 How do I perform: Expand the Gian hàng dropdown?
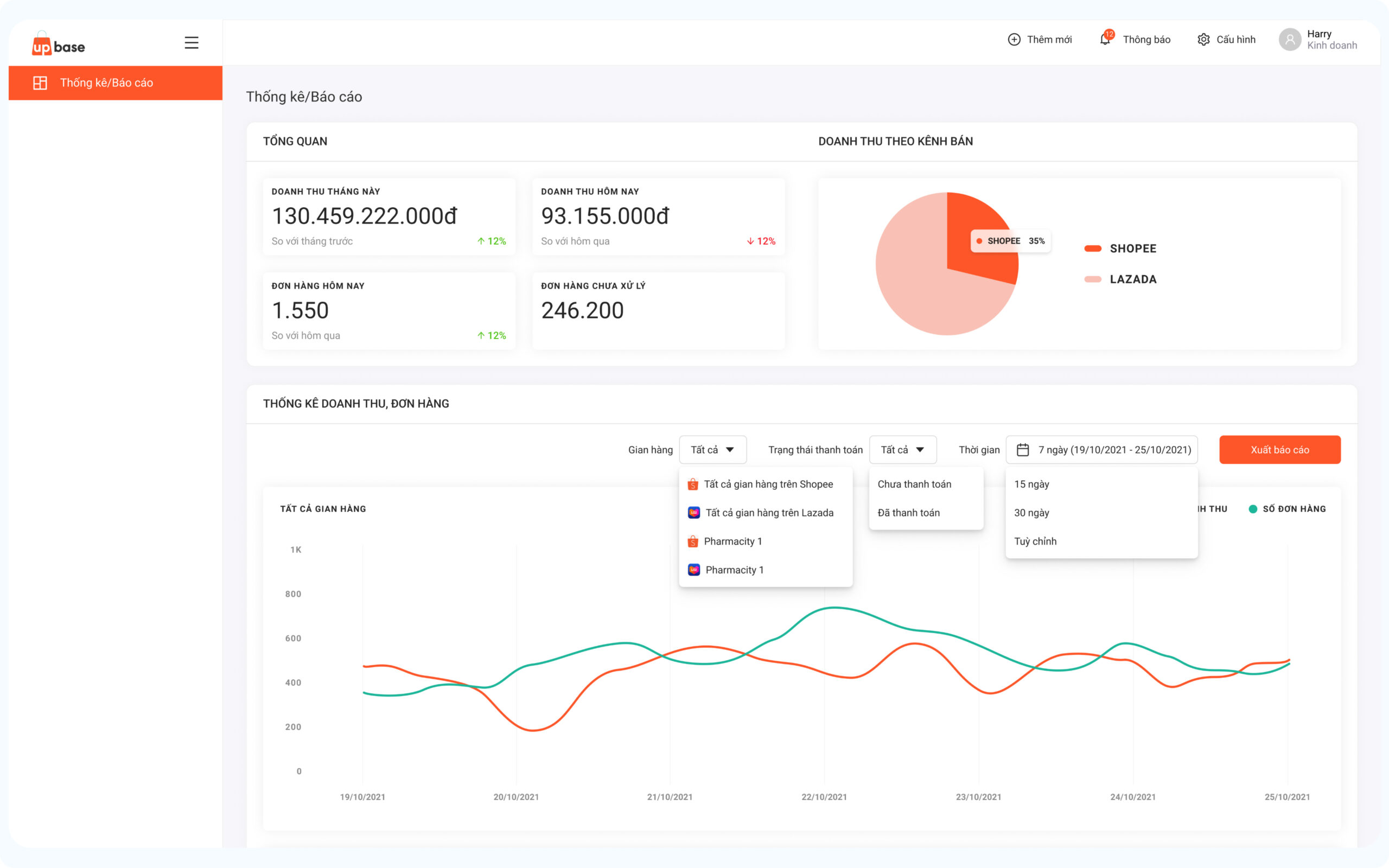[712, 450]
